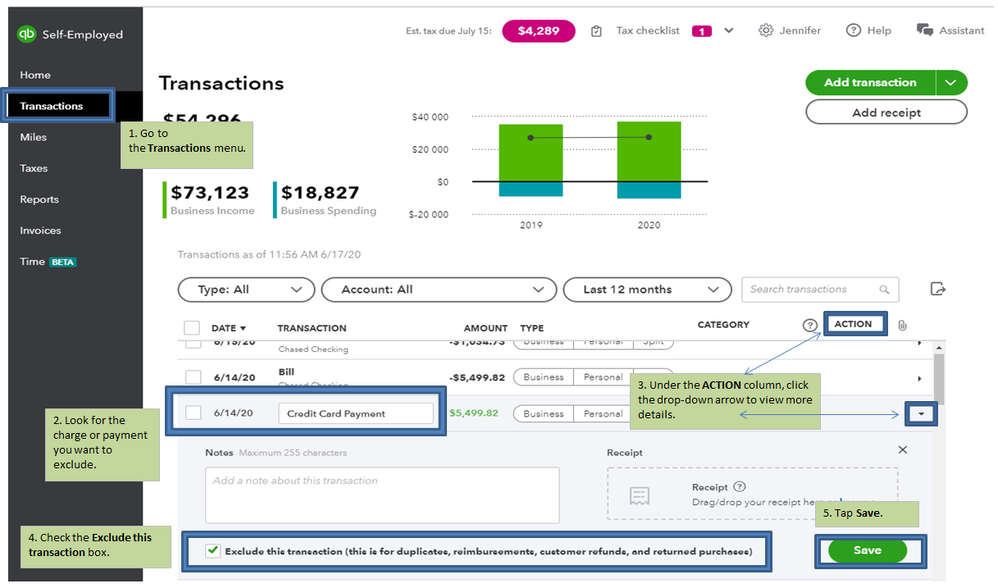
Task: Click the Search transactions field
Action: coord(820,289)
